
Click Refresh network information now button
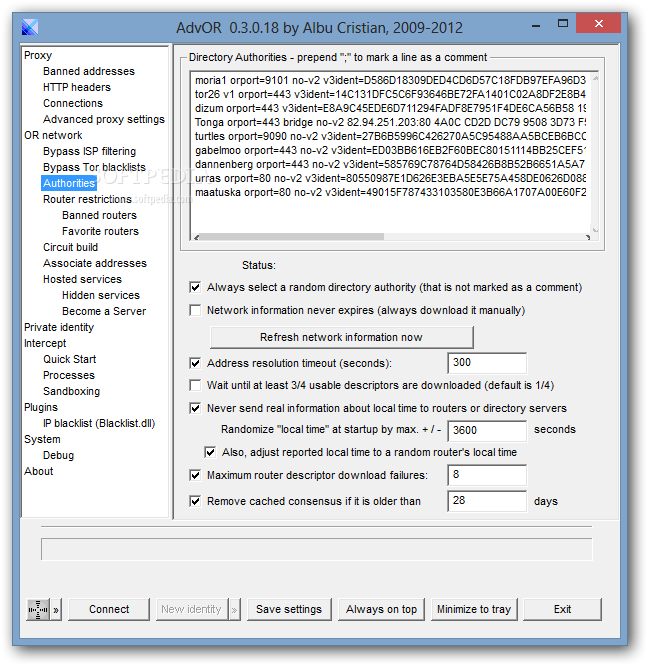[341, 337]
